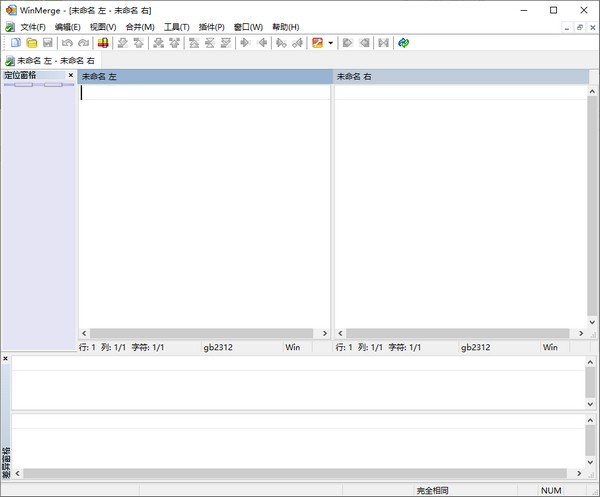Click the Refresh icon at toolbar end
600x497 pixels.
click(x=403, y=43)
